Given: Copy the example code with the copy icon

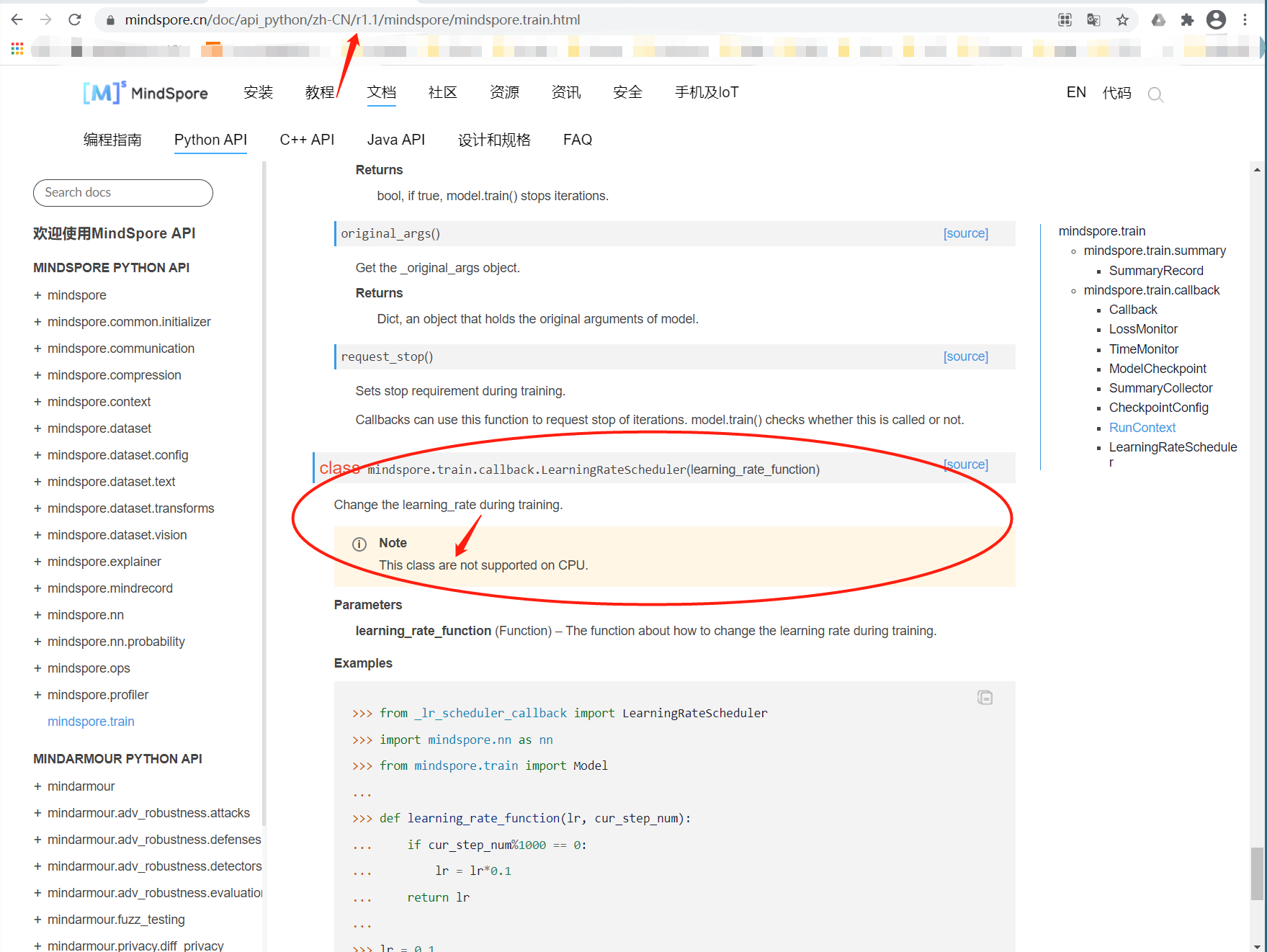Looking at the screenshot, I should tap(985, 697).
